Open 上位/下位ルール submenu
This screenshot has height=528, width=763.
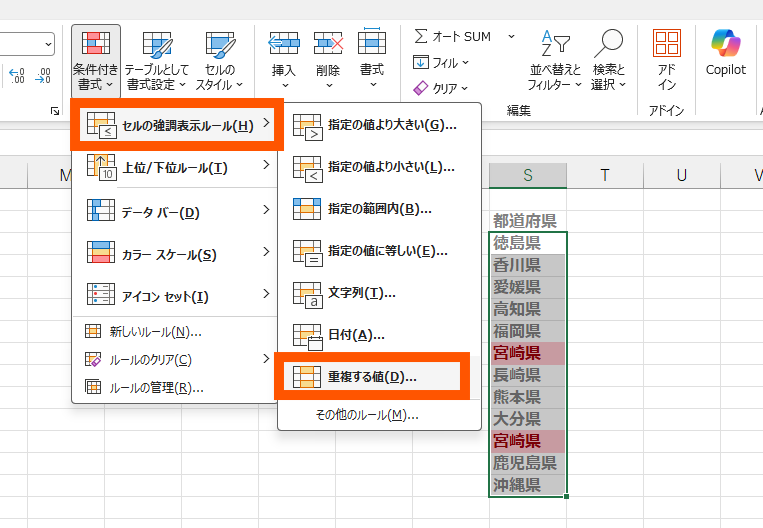click(177, 167)
